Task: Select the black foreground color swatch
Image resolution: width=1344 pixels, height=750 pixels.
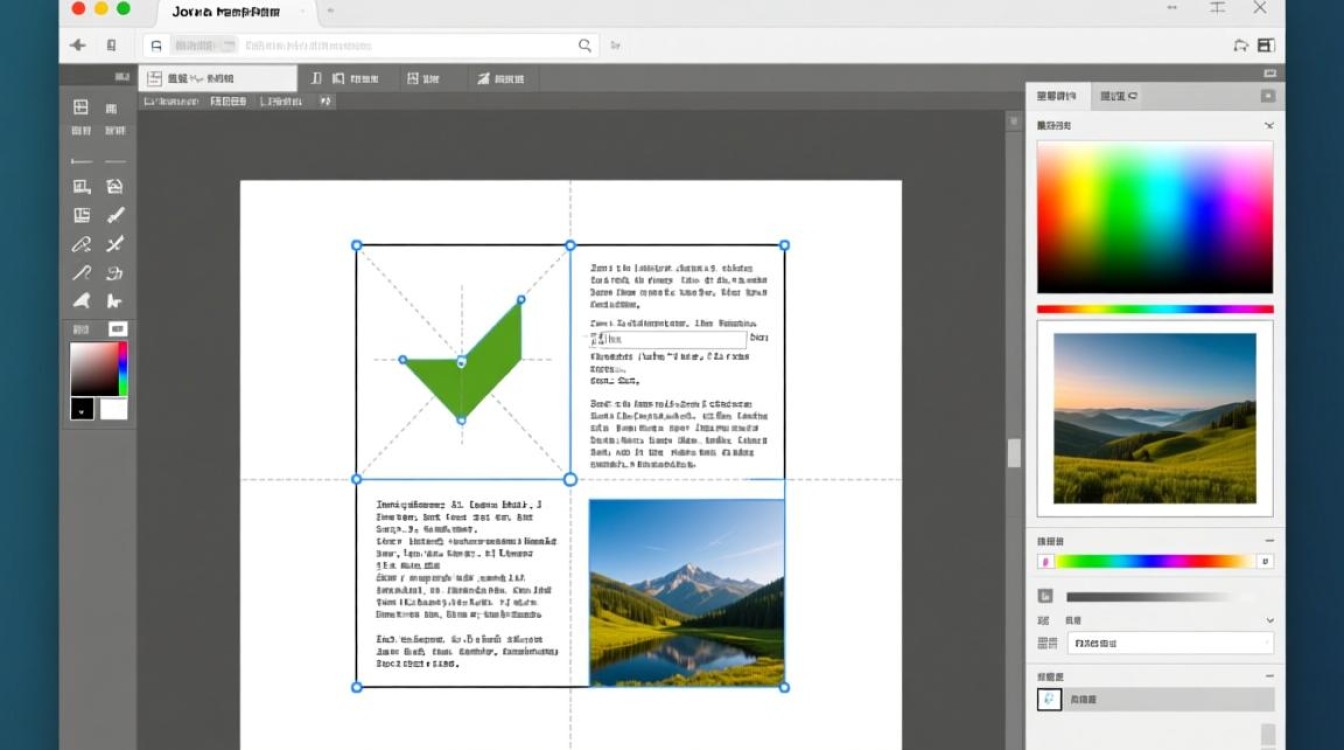Action: [82, 408]
